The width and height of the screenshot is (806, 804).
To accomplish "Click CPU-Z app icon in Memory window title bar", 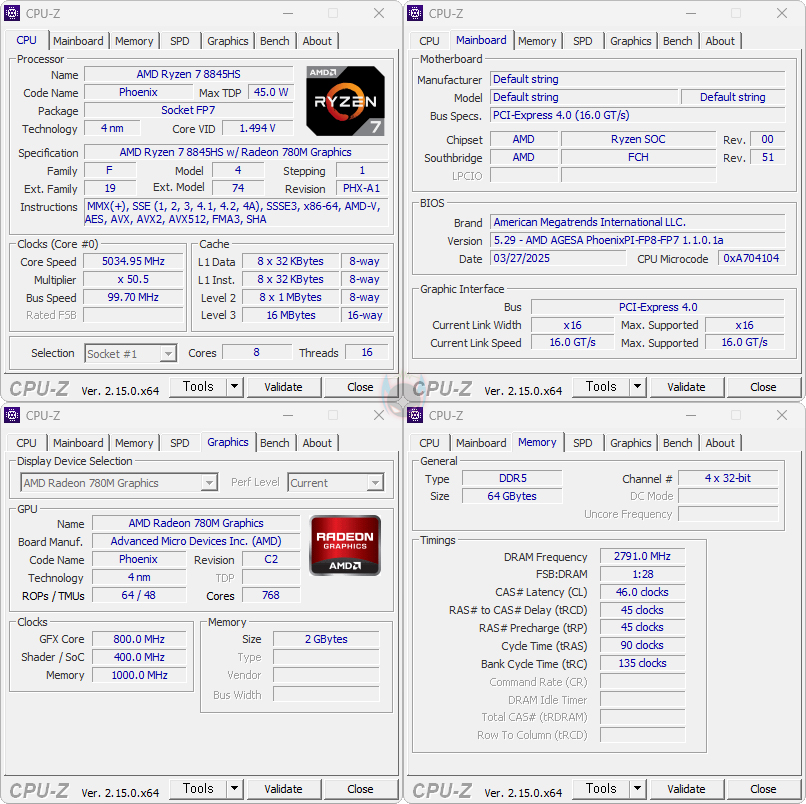I will tap(415, 415).
